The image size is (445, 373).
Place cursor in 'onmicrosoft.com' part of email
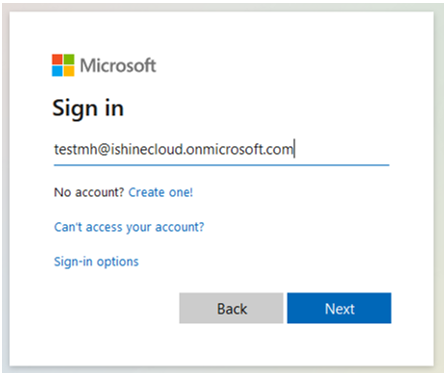point(239,149)
